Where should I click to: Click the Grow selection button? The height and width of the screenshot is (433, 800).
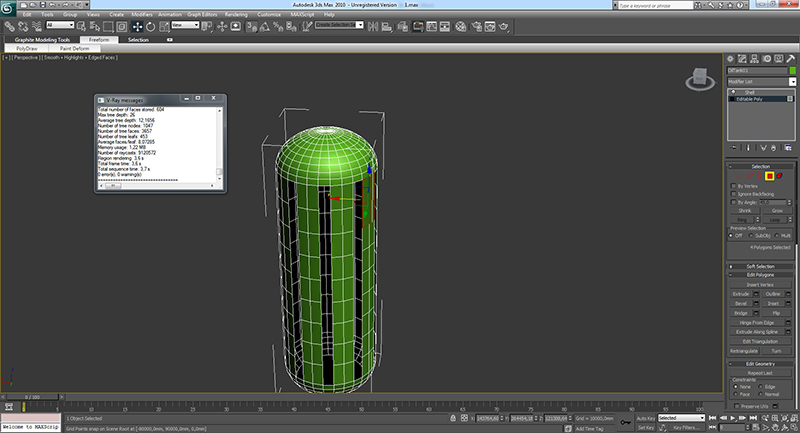click(x=777, y=211)
